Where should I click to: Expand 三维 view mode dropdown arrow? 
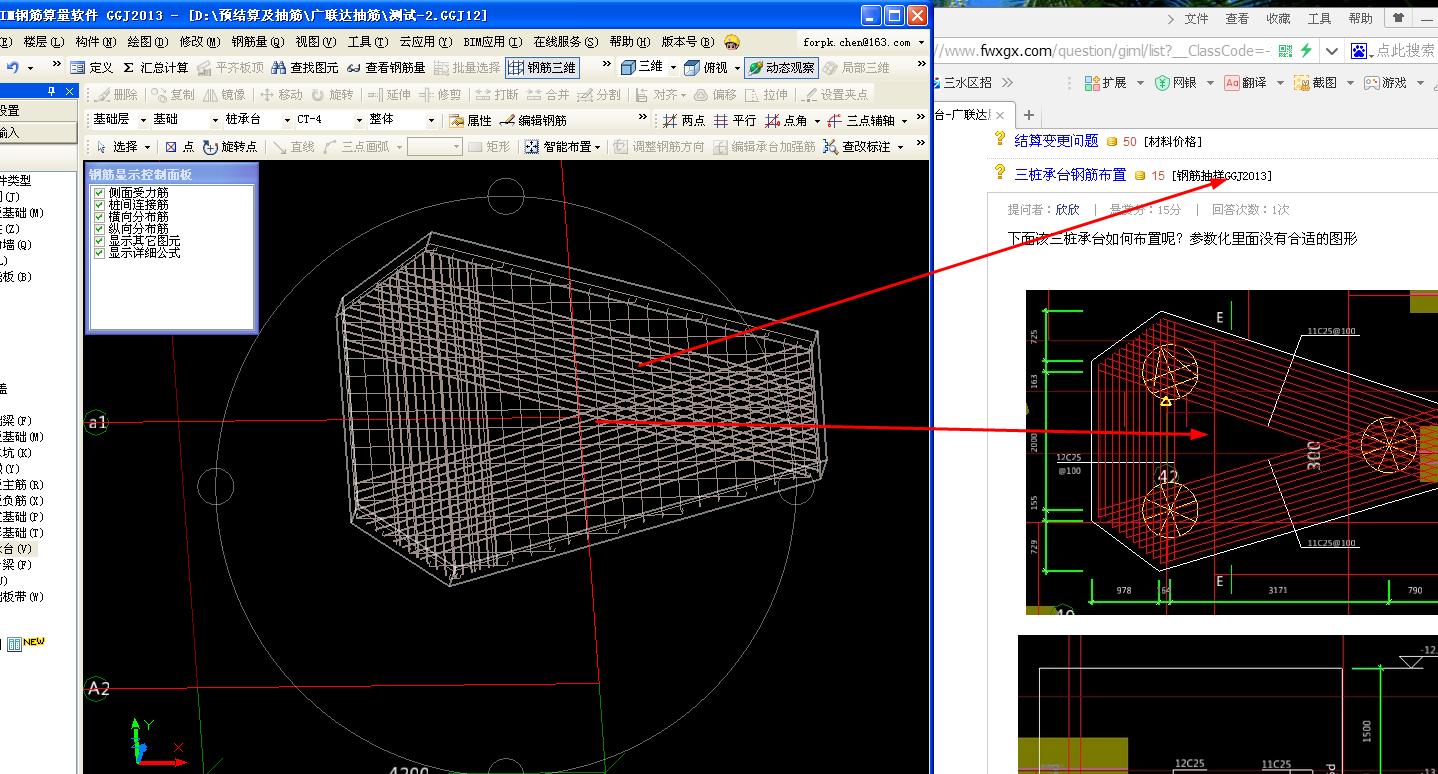pos(673,67)
